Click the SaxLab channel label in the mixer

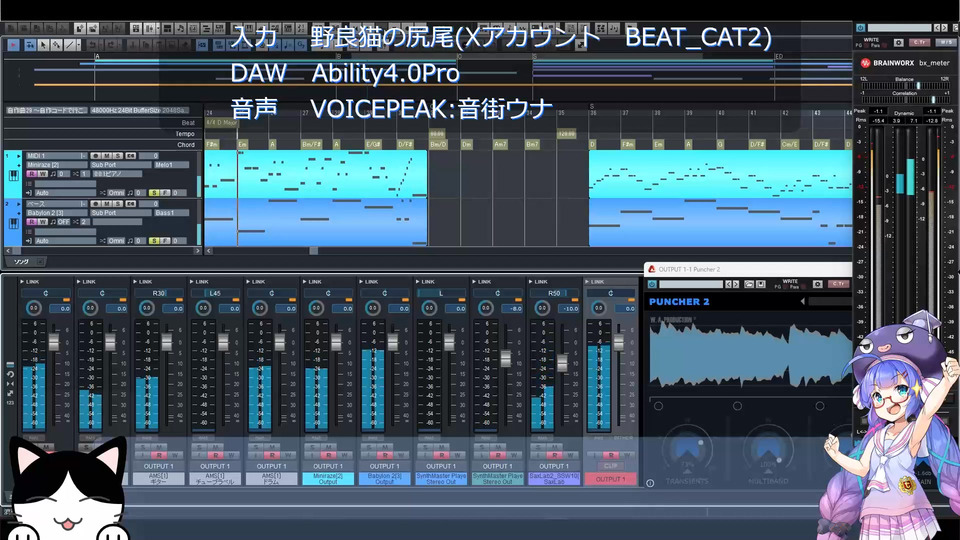pyautogui.click(x=553, y=479)
